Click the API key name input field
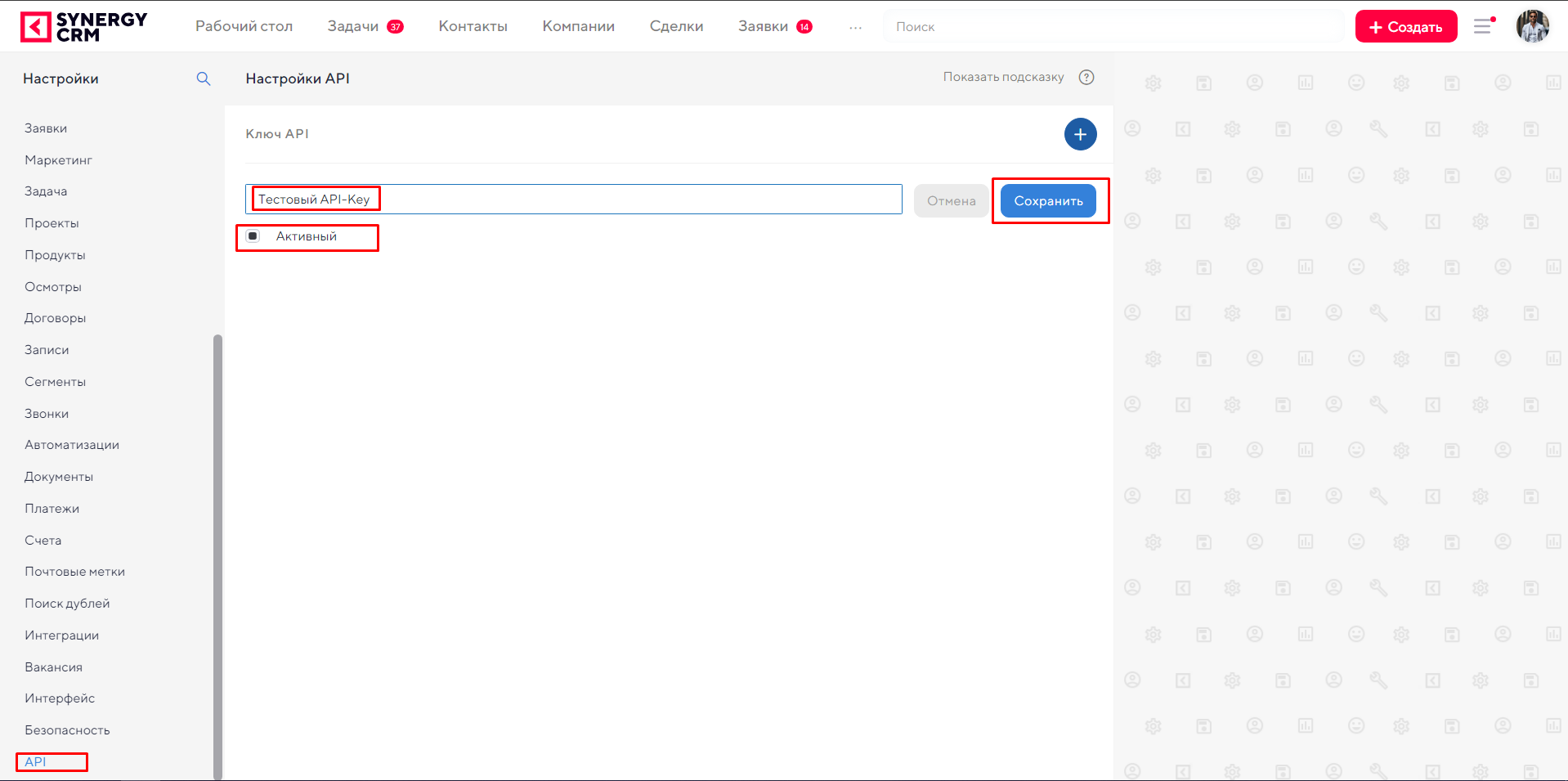 click(574, 200)
